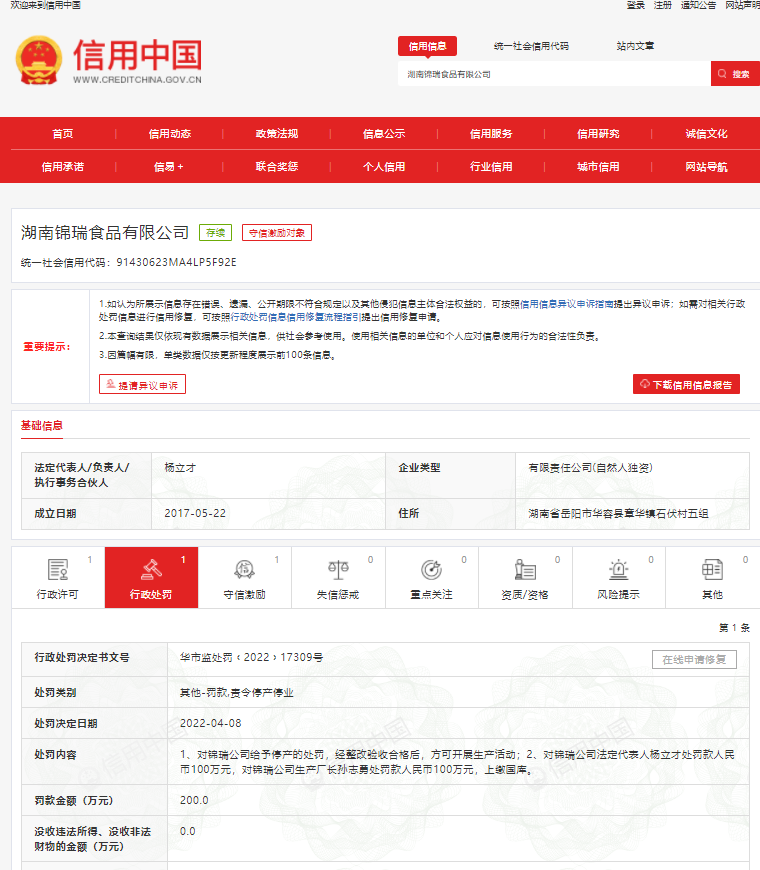Open the 个人信用 menu item
The width and height of the screenshot is (760, 870).
[384, 166]
